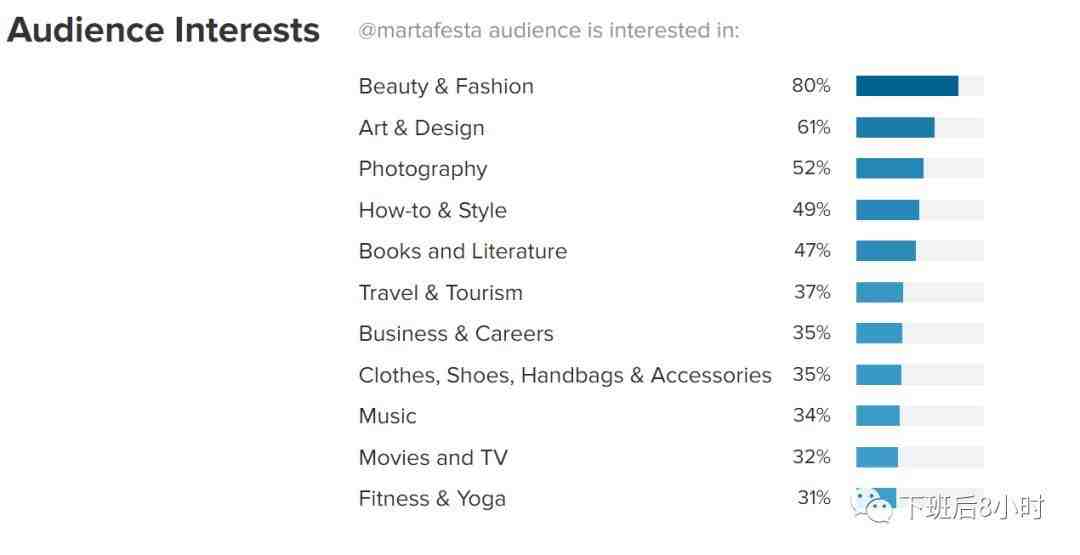Click the Photography interest label
Screen dimensions: 1080x555
click(423, 169)
